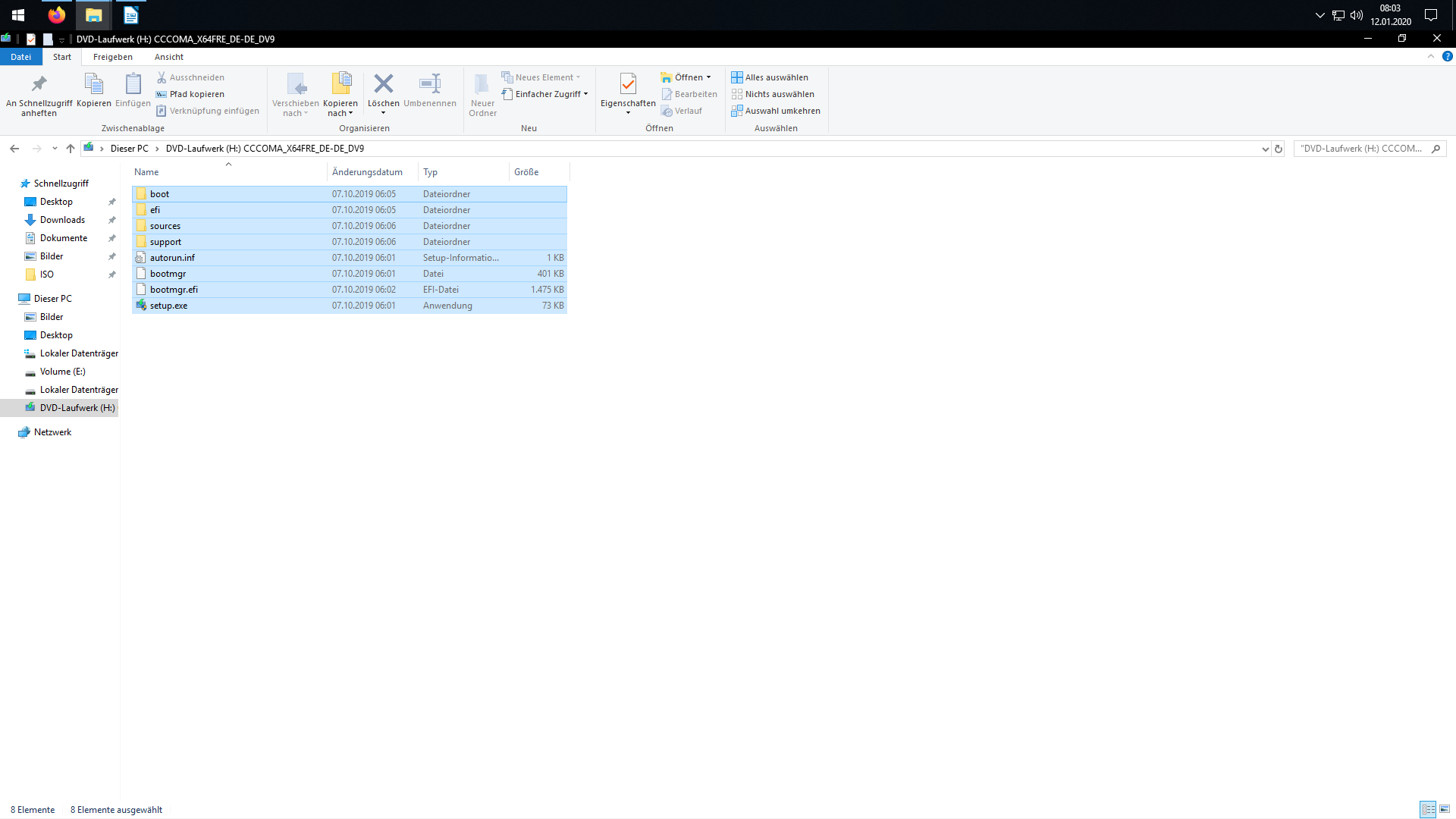
Task: Expand address bar history dropdown
Action: click(x=1265, y=149)
